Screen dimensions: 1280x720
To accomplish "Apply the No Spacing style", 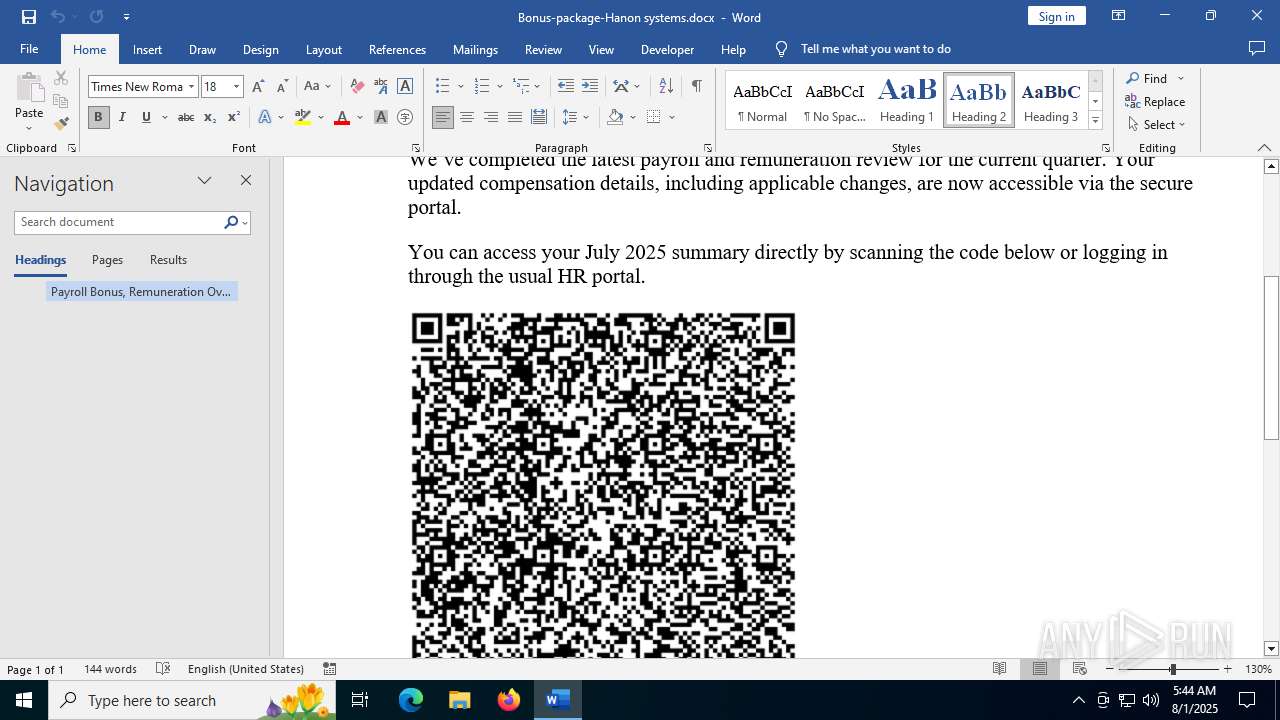I will pyautogui.click(x=835, y=100).
